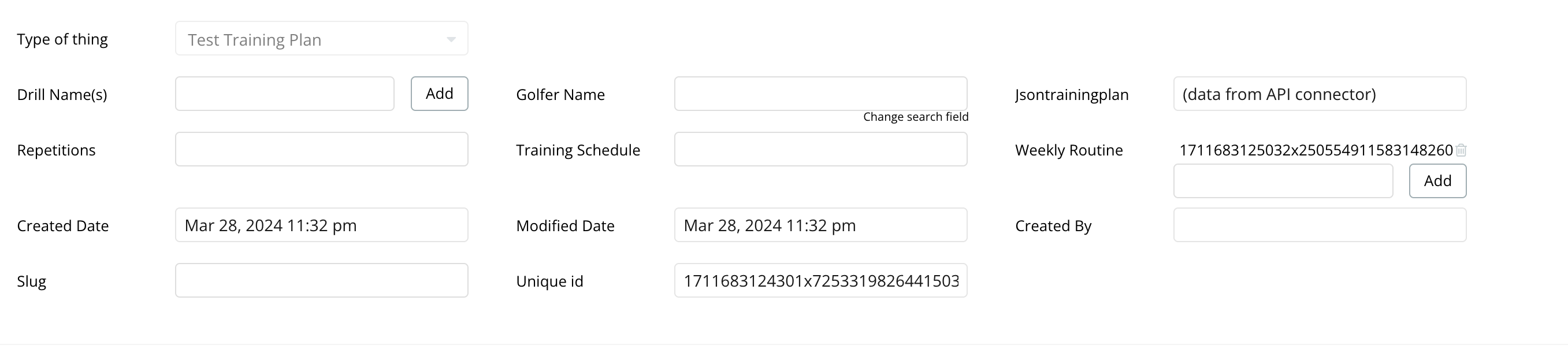Focus the empty Weekly Routine input box
This screenshot has height=356, width=1568.
pos(1283,181)
